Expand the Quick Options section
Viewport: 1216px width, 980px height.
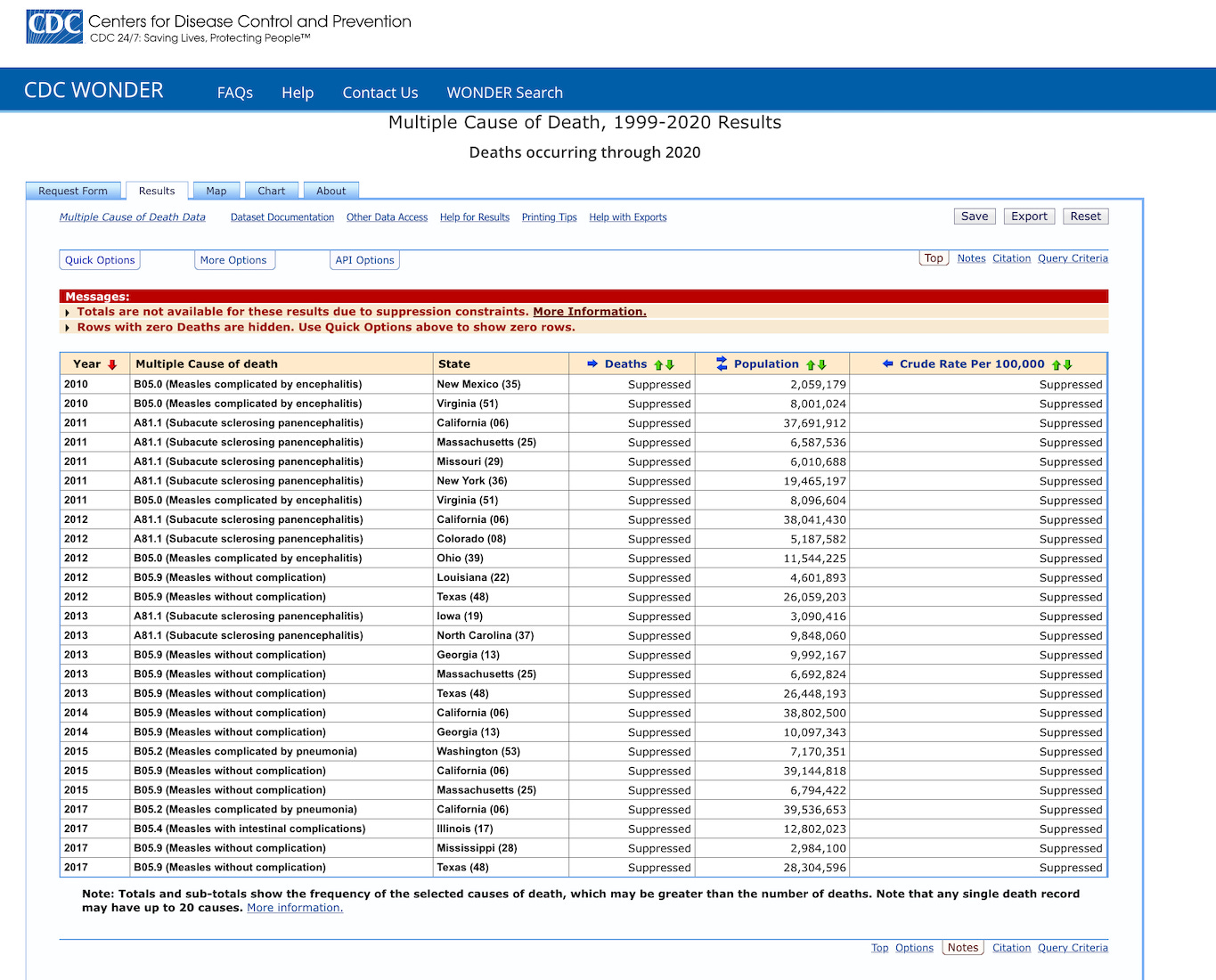click(x=100, y=260)
